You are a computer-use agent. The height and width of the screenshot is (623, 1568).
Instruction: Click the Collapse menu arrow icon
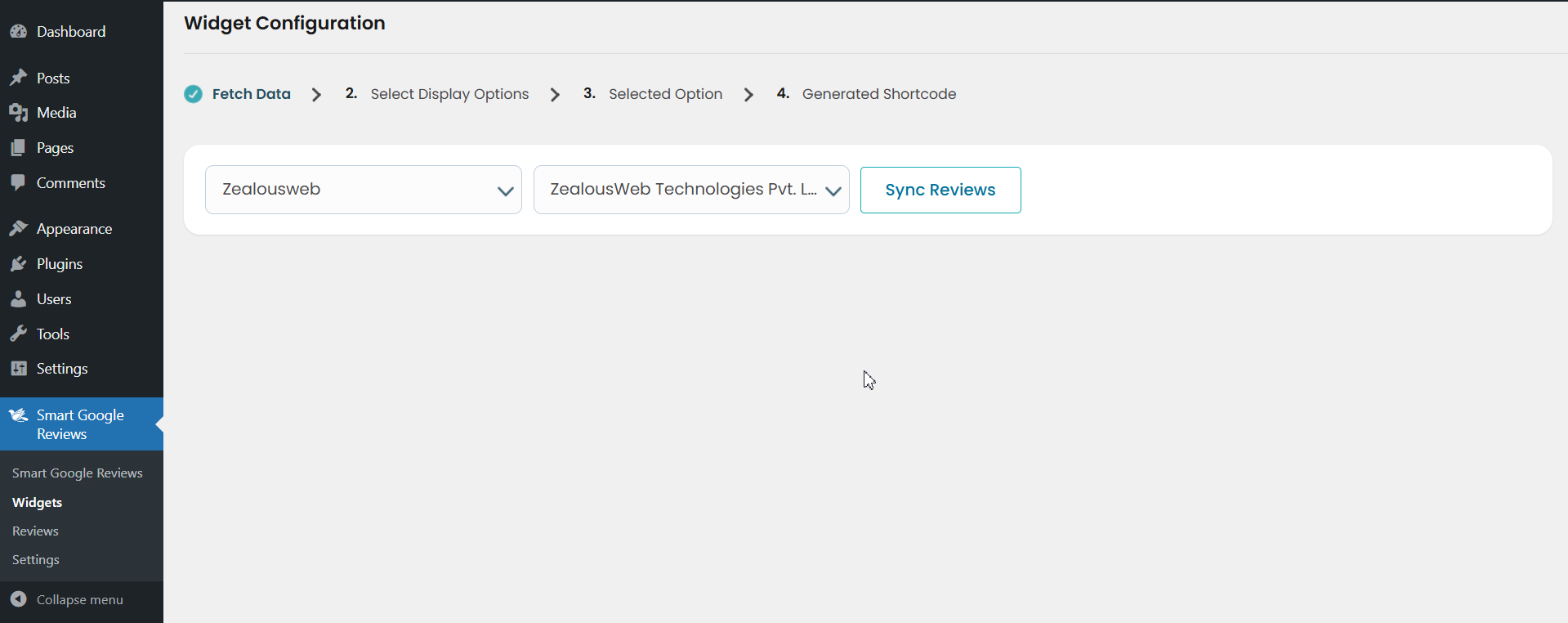coord(19,599)
